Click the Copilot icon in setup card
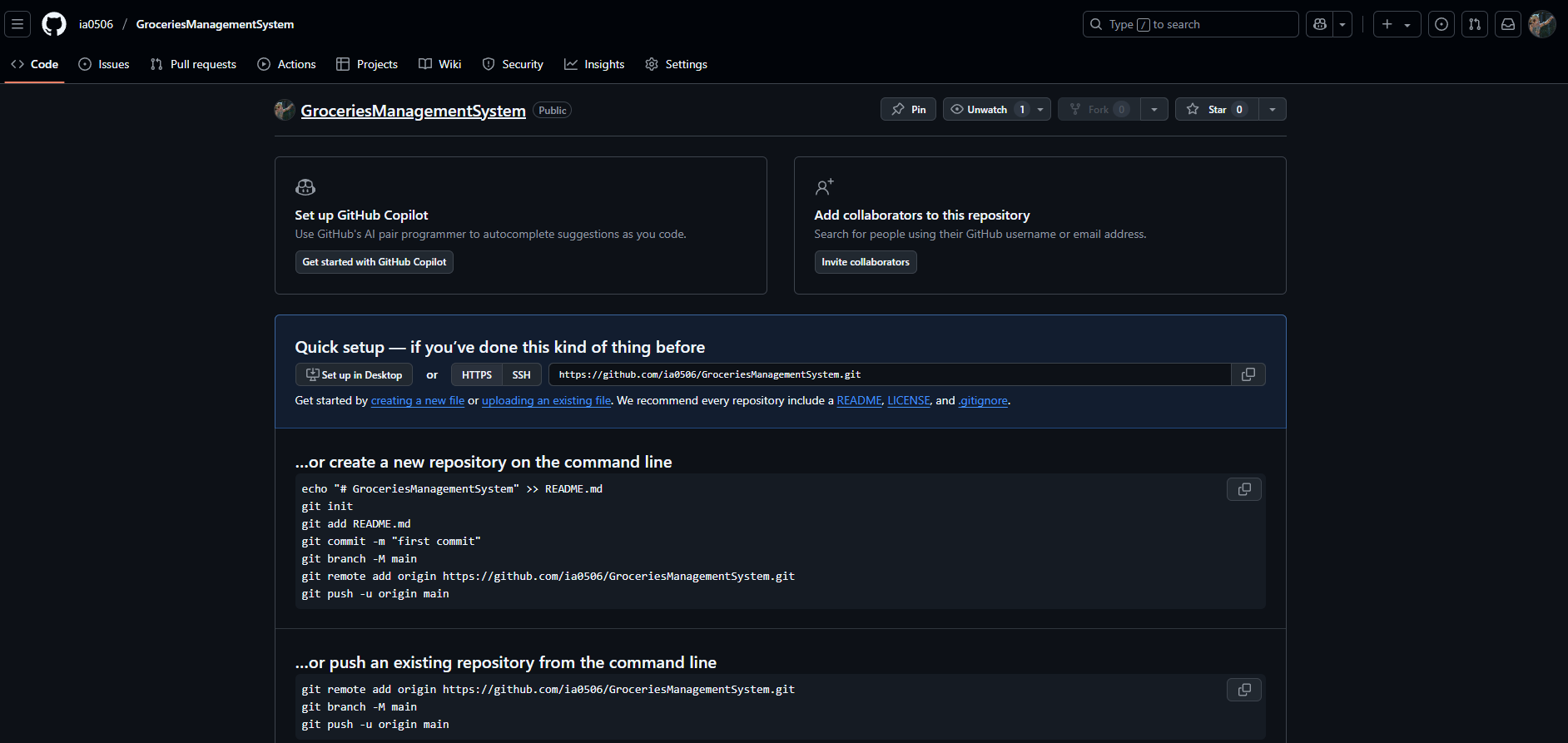Screen dimensions: 1568x743 [x=305, y=187]
